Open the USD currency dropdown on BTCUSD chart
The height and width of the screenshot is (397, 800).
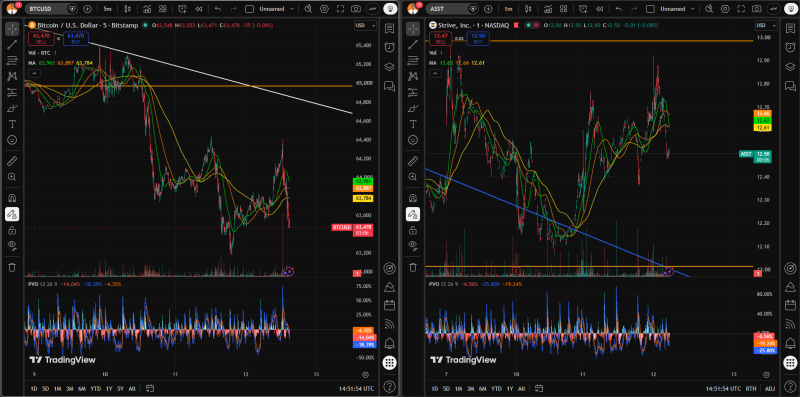point(365,26)
